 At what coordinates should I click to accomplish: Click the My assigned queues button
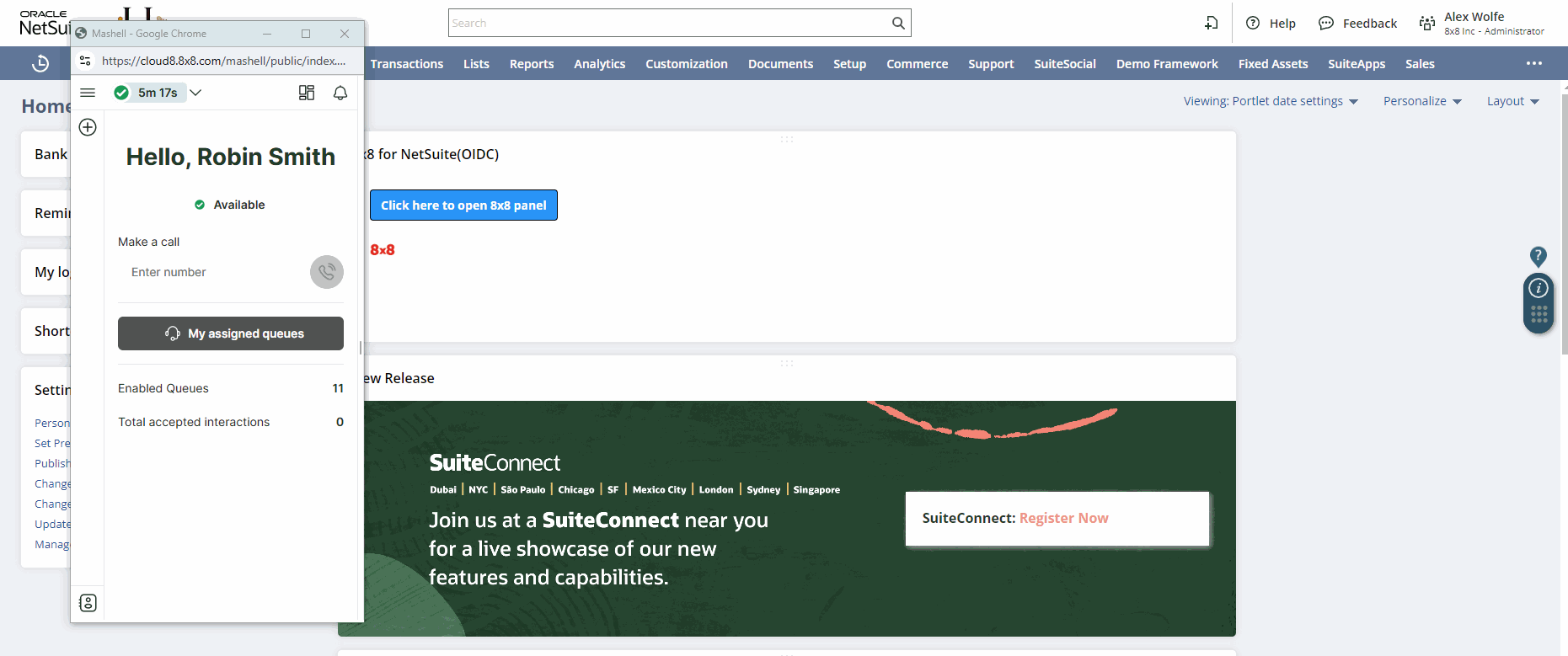coord(231,333)
